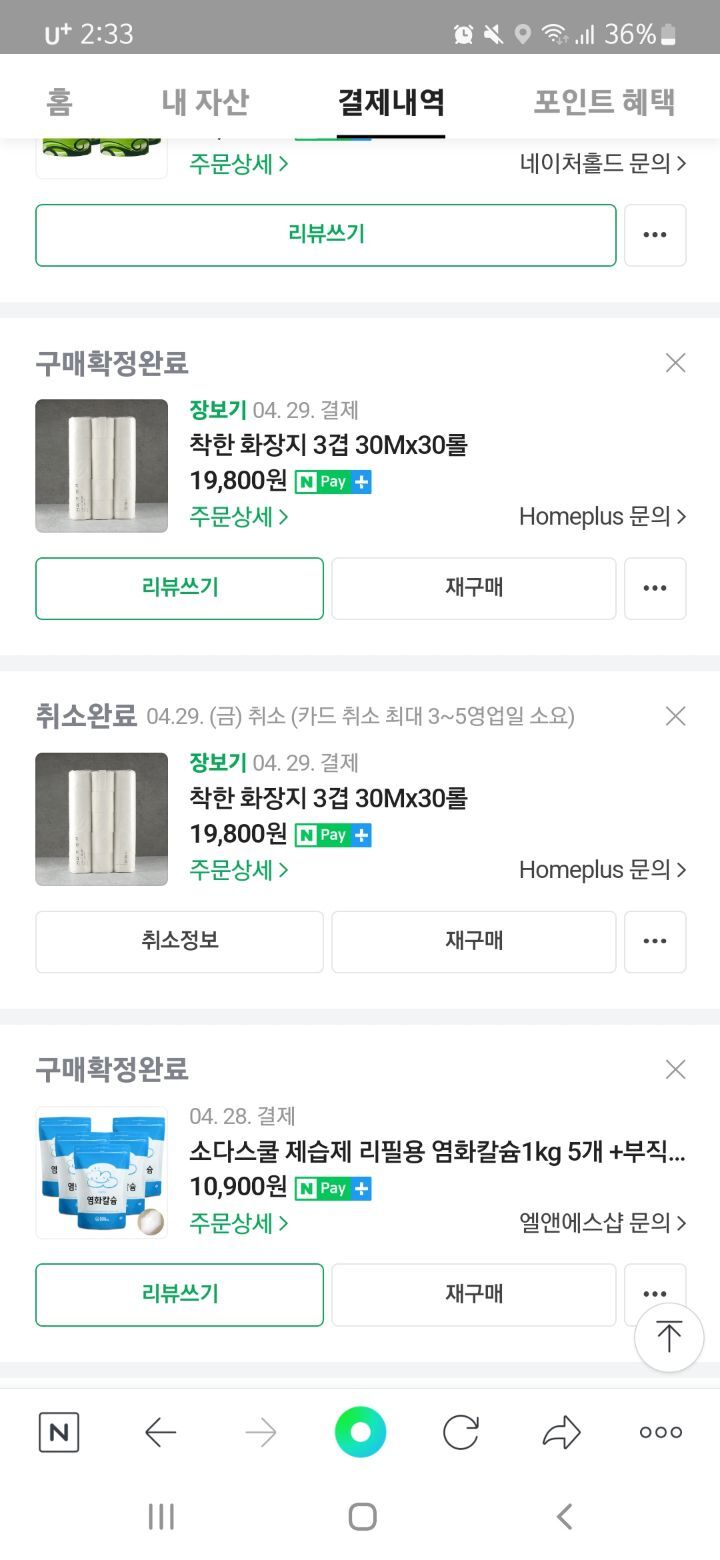
Task: Open the 엘앤에스샵 문의 link
Action: point(602,1223)
